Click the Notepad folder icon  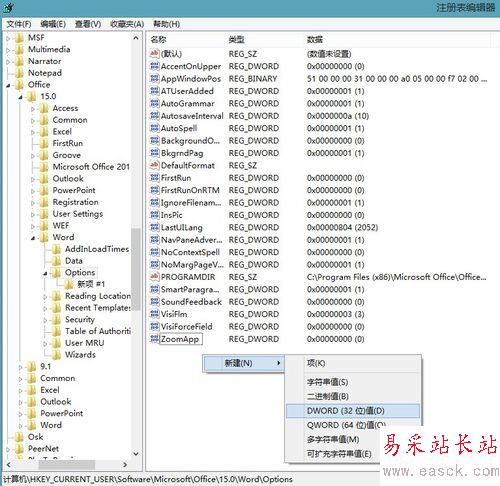point(19,73)
